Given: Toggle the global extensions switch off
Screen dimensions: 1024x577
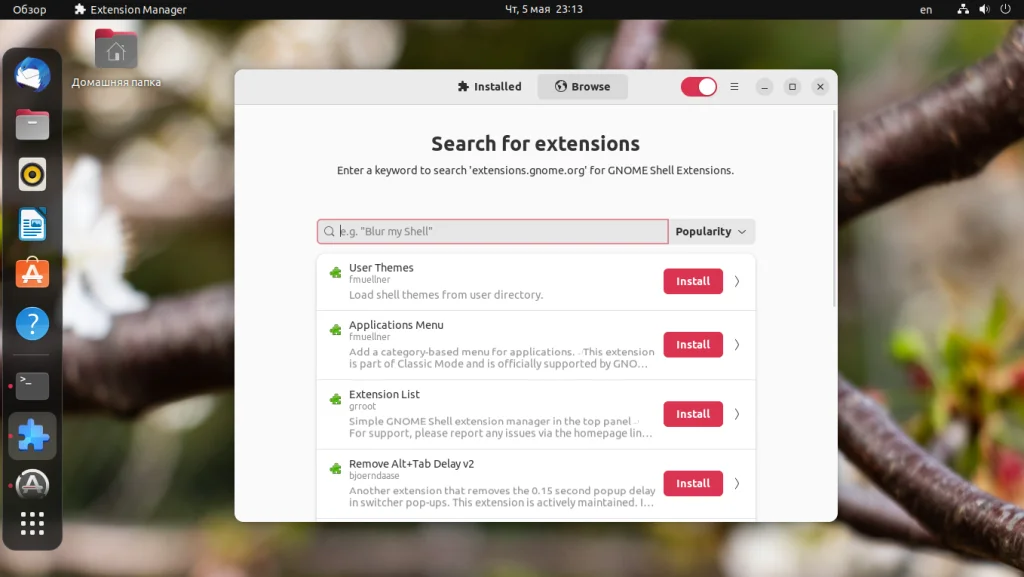Looking at the screenshot, I should (x=699, y=86).
